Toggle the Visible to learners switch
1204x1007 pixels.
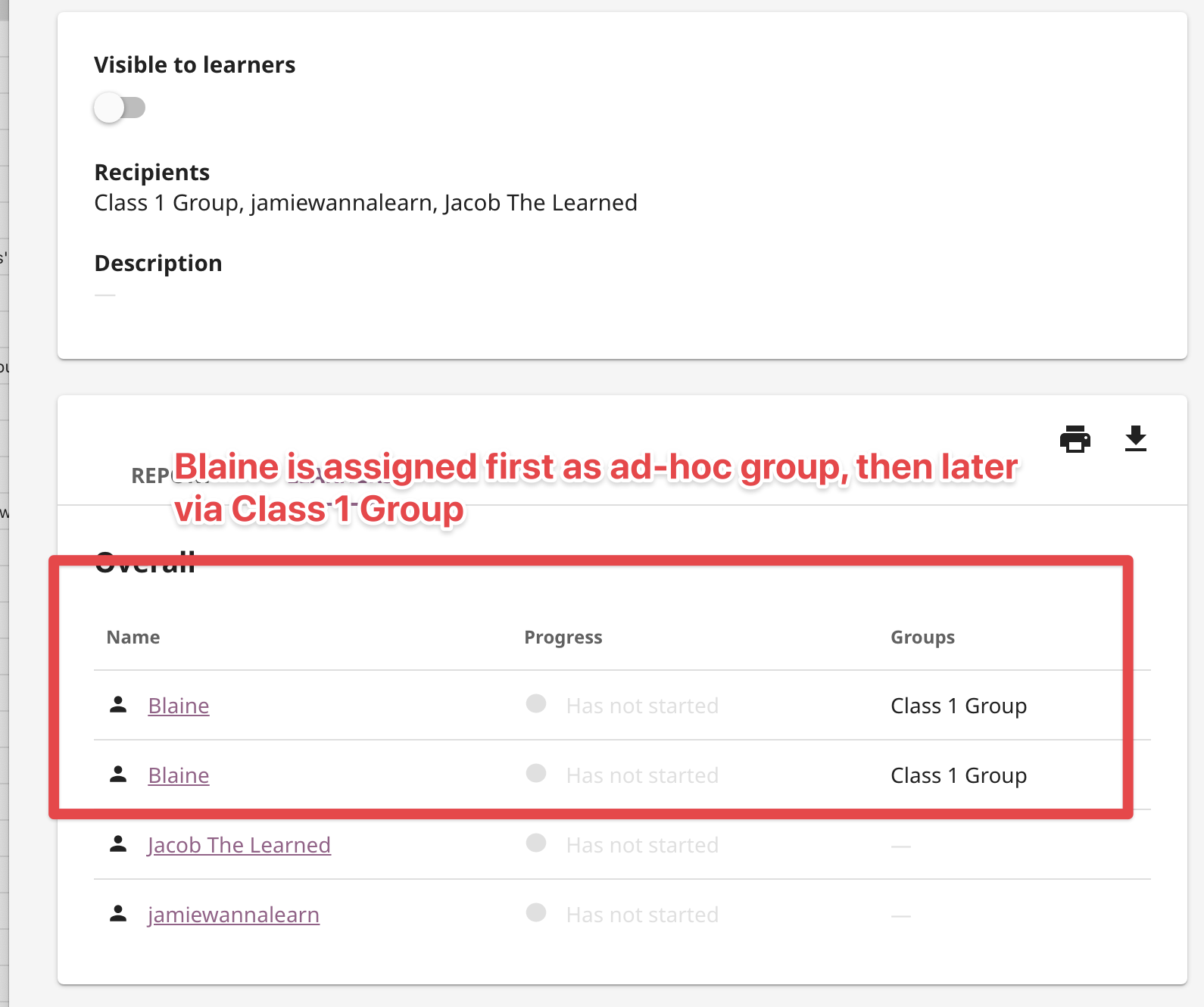[x=120, y=108]
